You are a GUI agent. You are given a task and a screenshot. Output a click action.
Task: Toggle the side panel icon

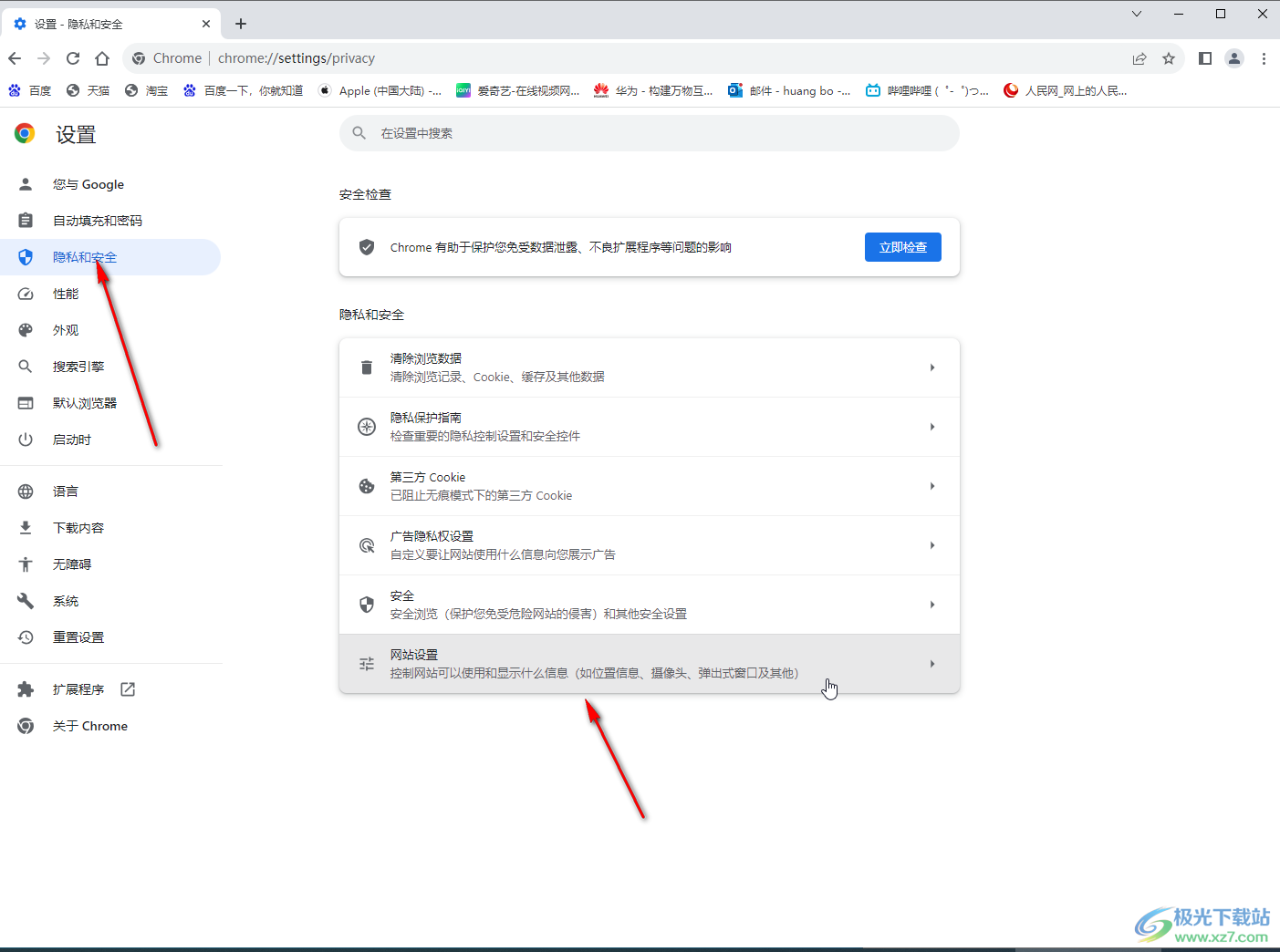coord(1205,58)
